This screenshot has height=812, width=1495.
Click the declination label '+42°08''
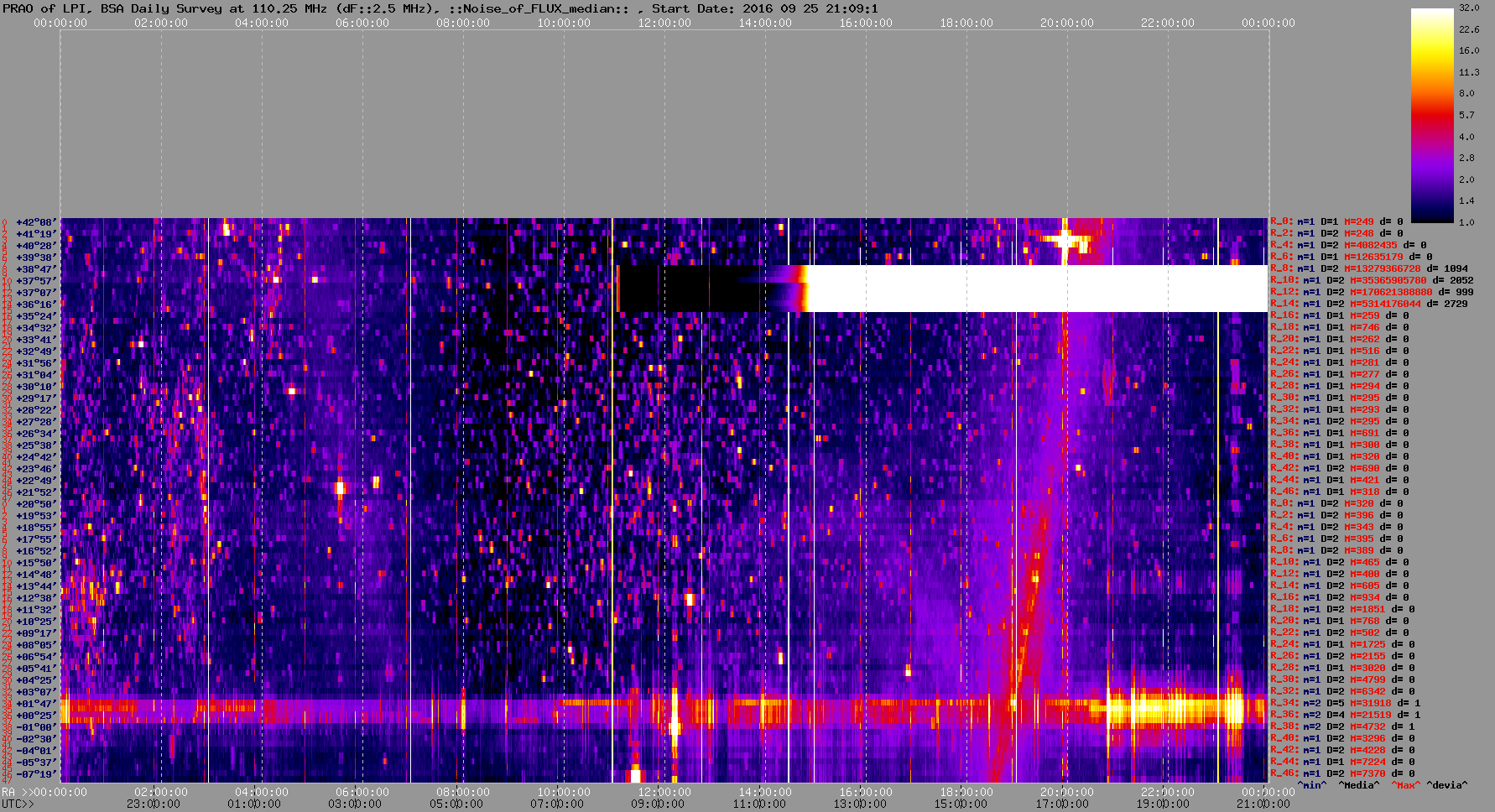pyautogui.click(x=35, y=222)
